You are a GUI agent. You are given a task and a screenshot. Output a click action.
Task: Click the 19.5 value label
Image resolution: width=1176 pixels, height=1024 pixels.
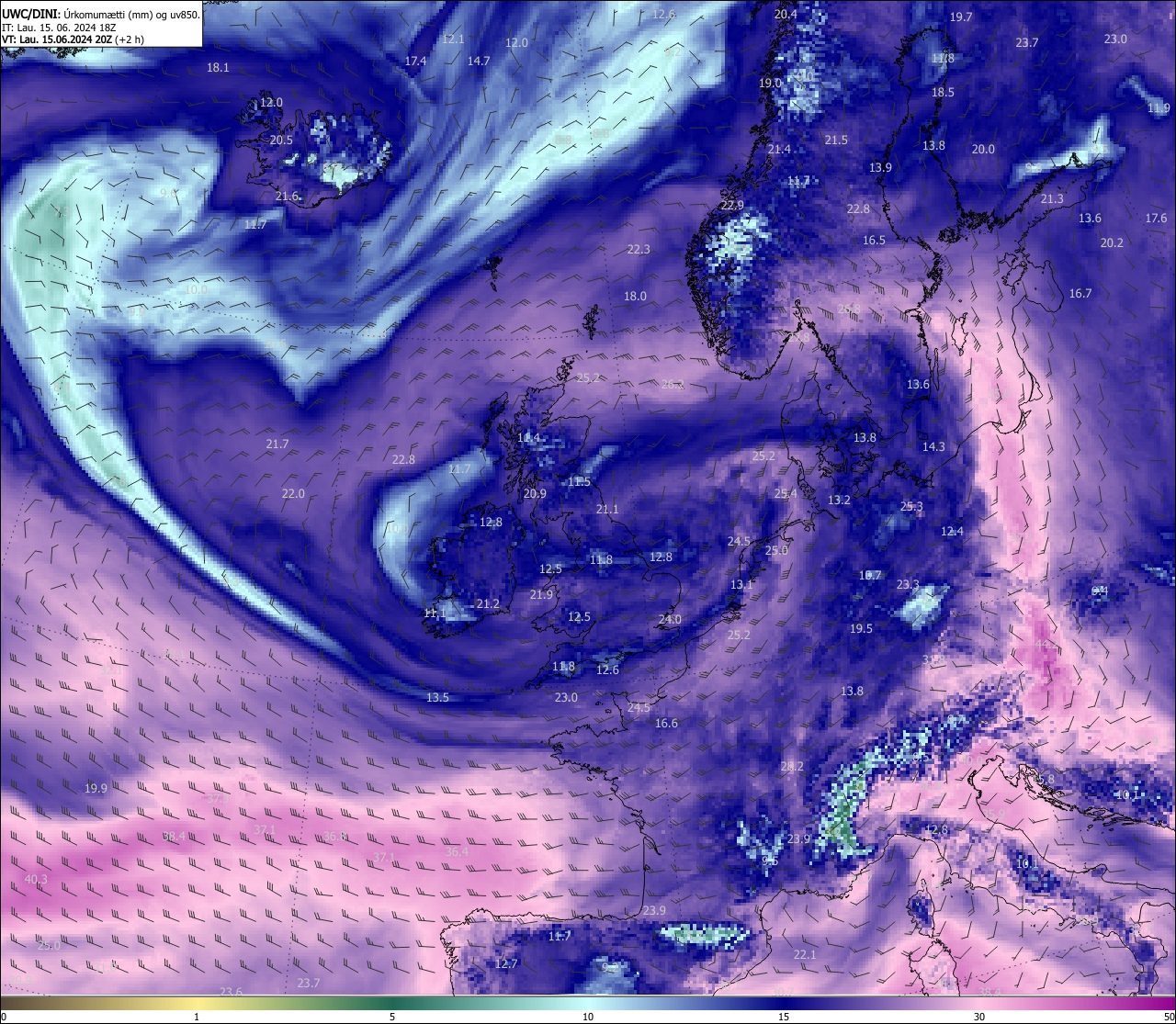pyautogui.click(x=861, y=629)
